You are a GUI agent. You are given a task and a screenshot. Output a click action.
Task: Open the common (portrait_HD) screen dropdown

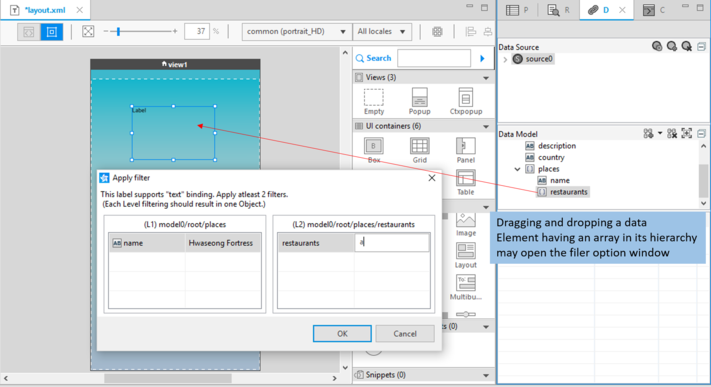pyautogui.click(x=297, y=32)
